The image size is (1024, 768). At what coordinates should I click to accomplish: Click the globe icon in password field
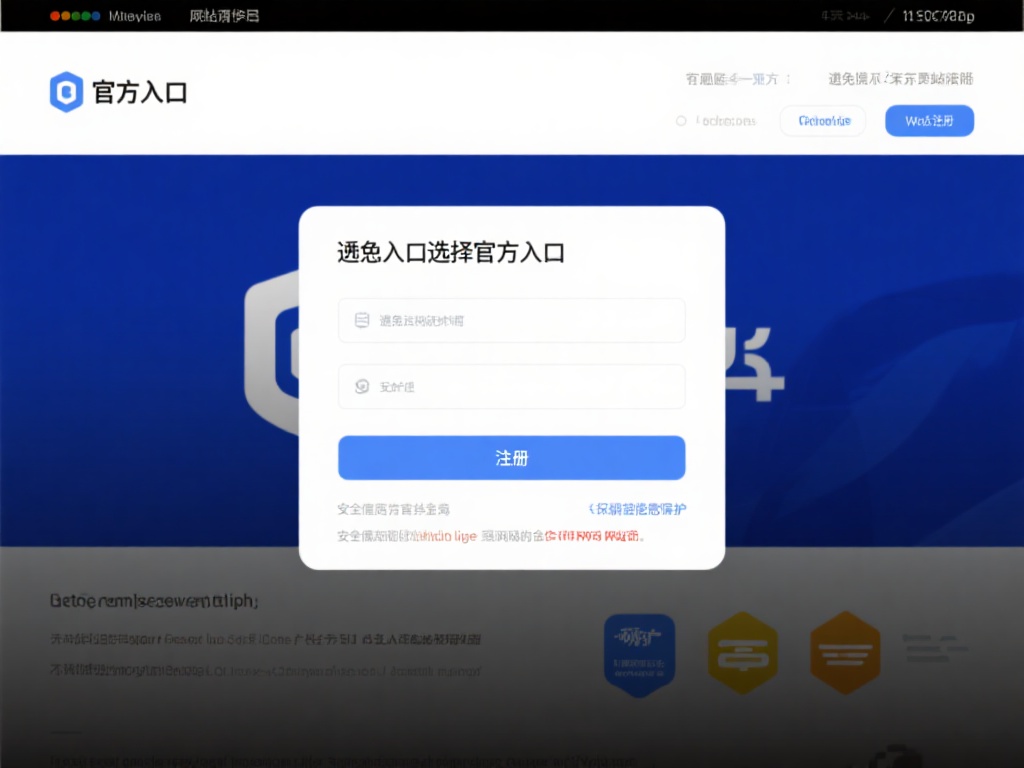(363, 386)
